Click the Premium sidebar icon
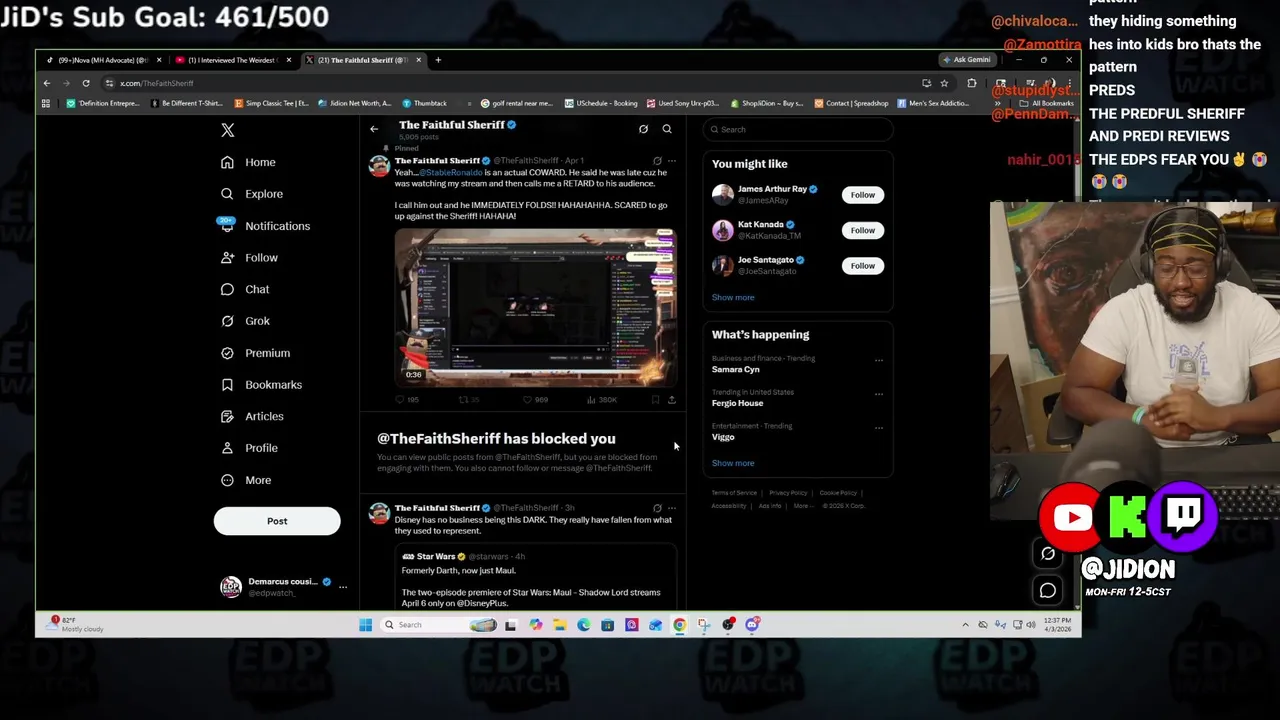Image resolution: width=1280 pixels, height=720 pixels. (227, 353)
